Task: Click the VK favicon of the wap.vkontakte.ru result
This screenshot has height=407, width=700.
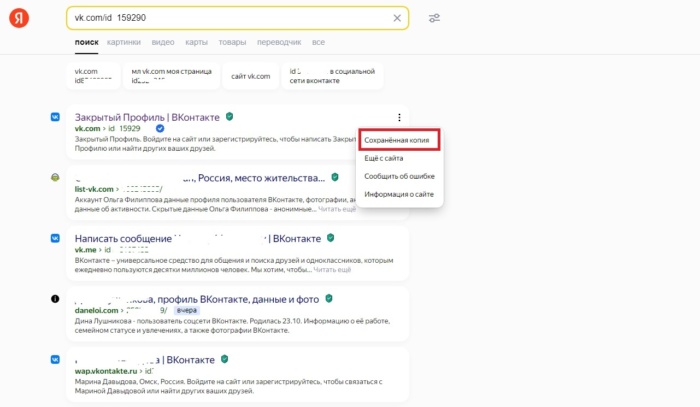Action: click(55, 359)
